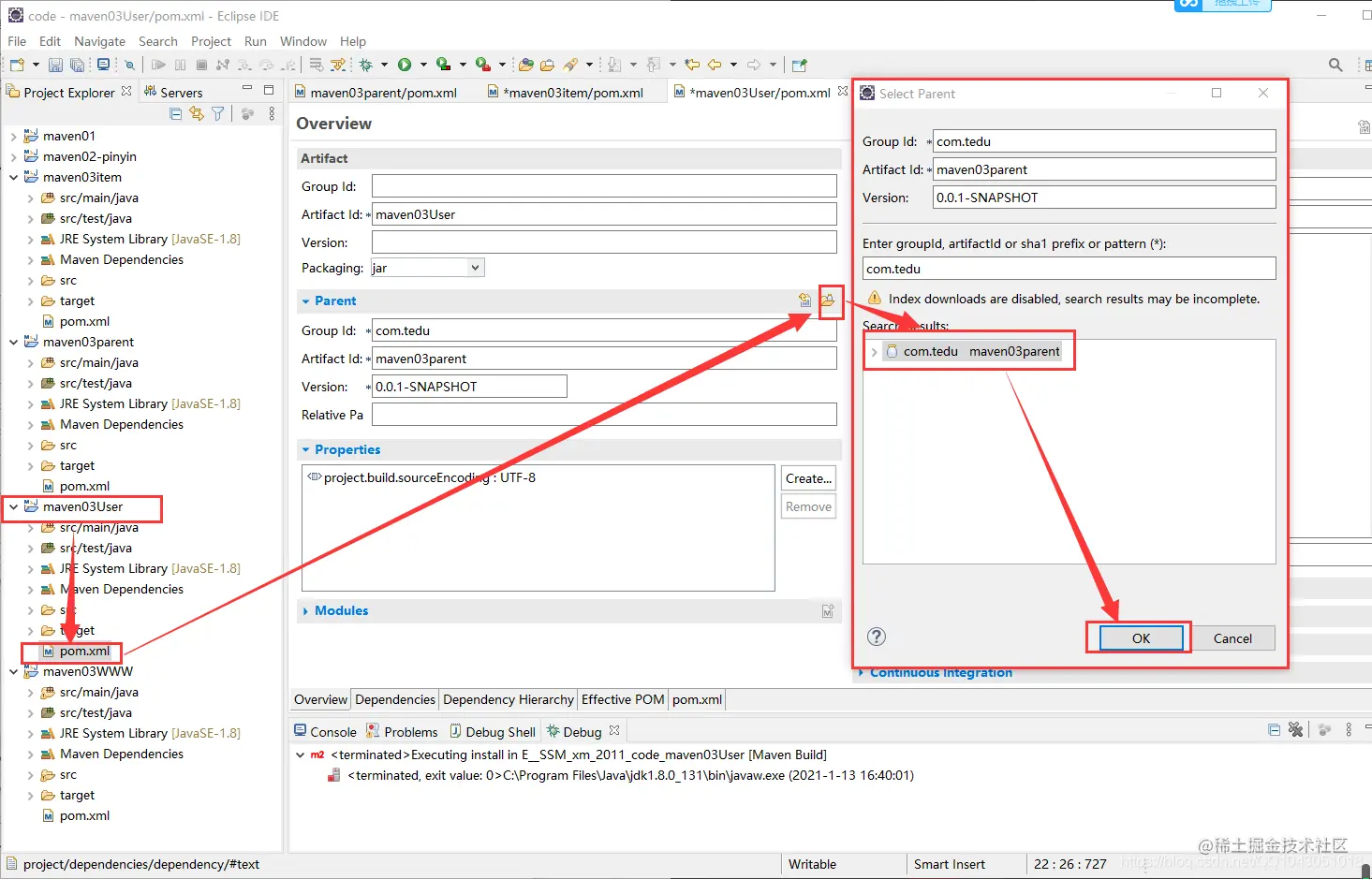Screen dimensions: 1372x879
Task: Click the Artifact Id field showing maven03User
Action: point(604,214)
